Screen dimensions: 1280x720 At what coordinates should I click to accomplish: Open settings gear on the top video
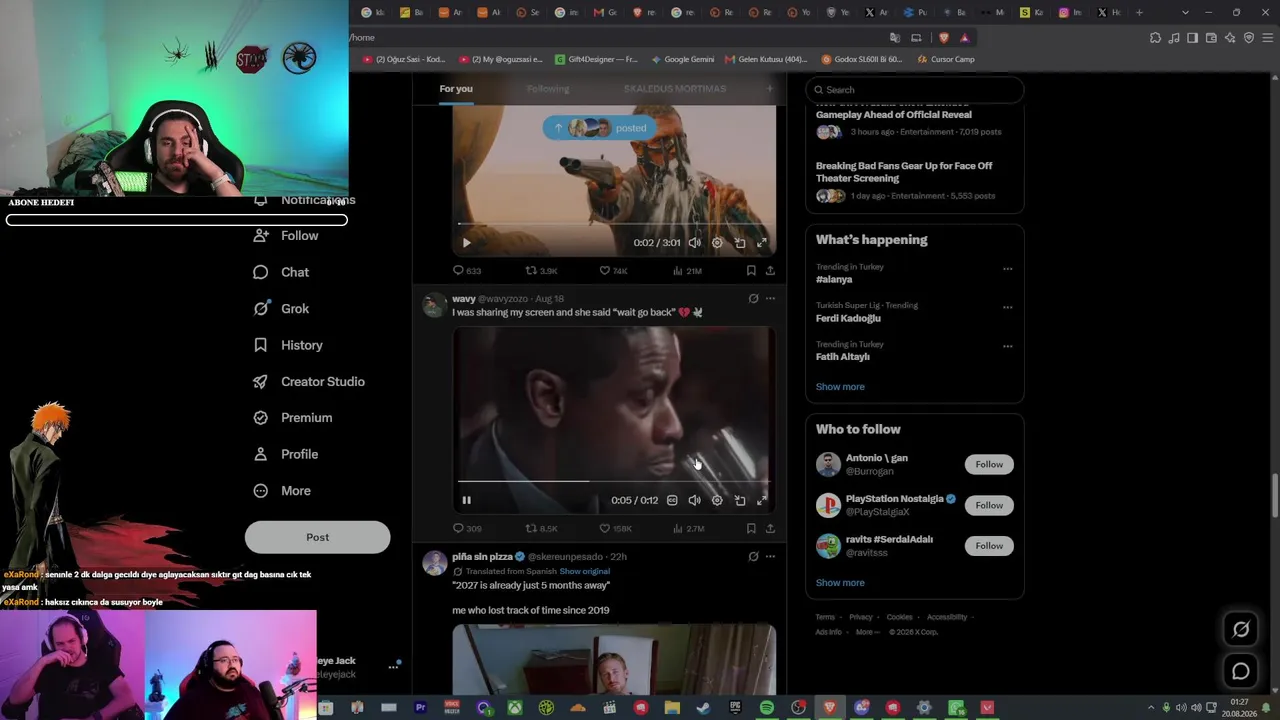(717, 243)
